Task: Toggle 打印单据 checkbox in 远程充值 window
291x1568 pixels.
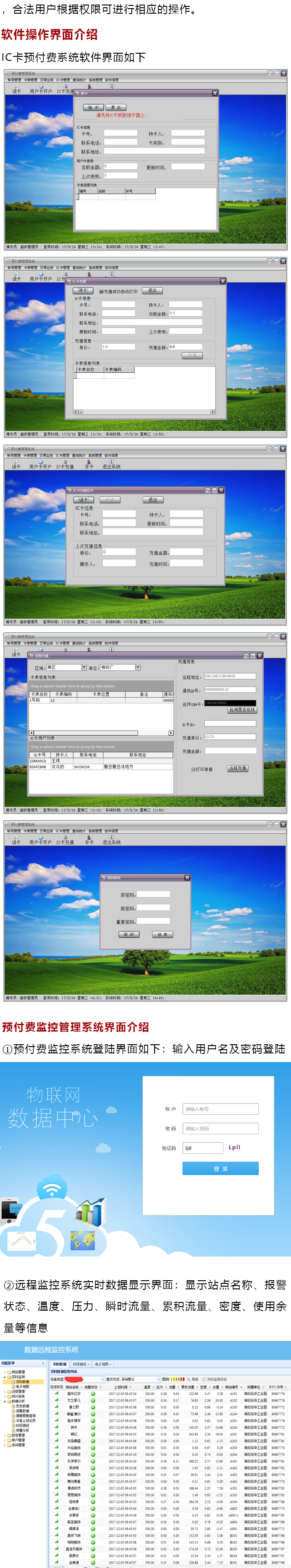Action: click(194, 769)
